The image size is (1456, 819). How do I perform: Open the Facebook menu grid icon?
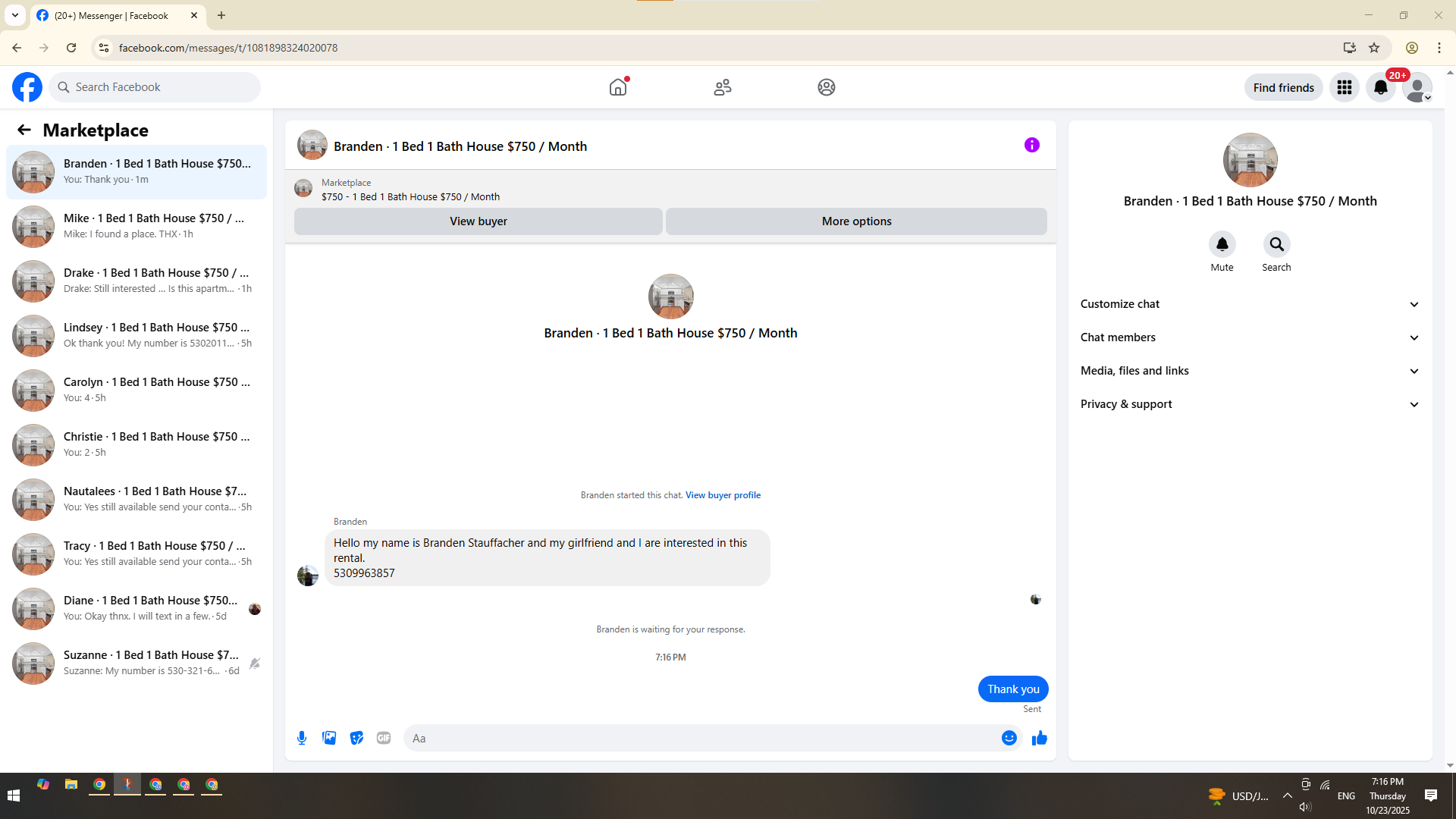[x=1344, y=87]
